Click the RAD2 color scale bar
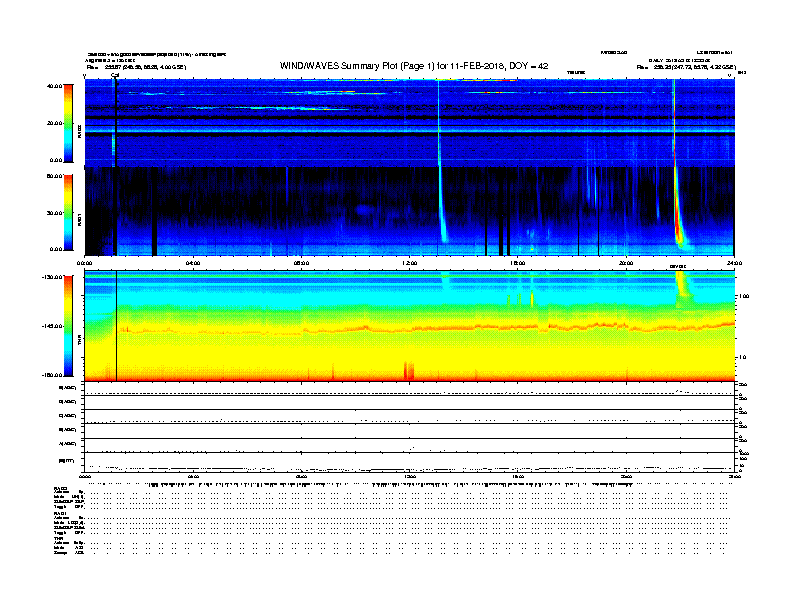This screenshot has height=612, width=792. tap(68, 123)
